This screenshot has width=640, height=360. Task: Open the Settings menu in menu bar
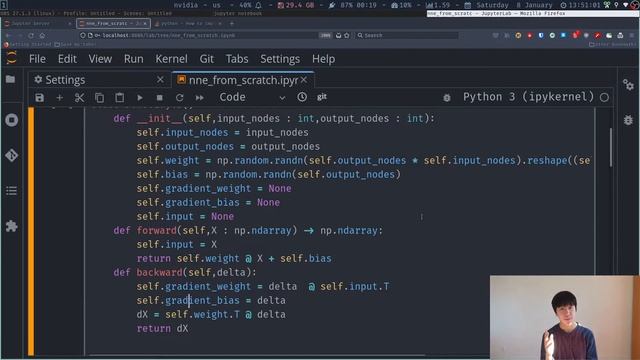[x=280, y=59]
